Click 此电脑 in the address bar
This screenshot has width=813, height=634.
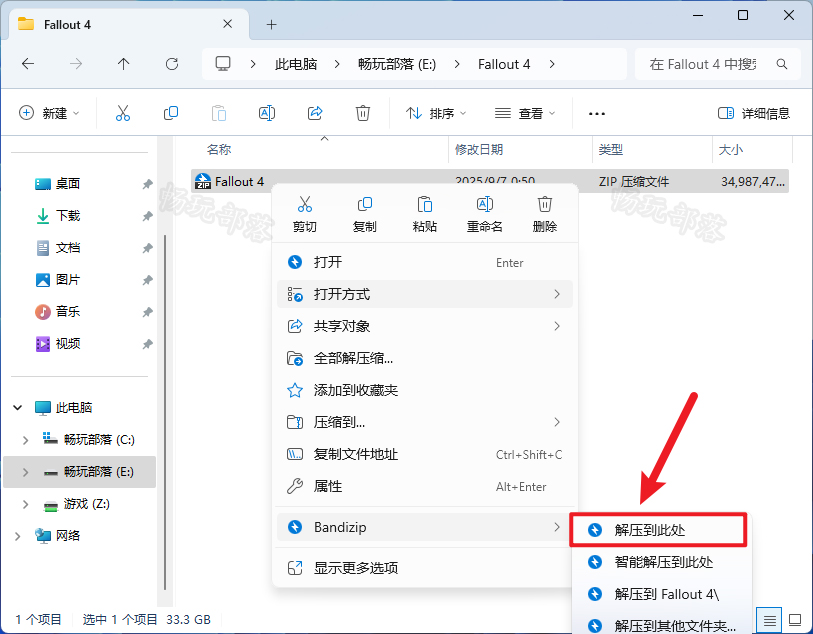[296, 64]
